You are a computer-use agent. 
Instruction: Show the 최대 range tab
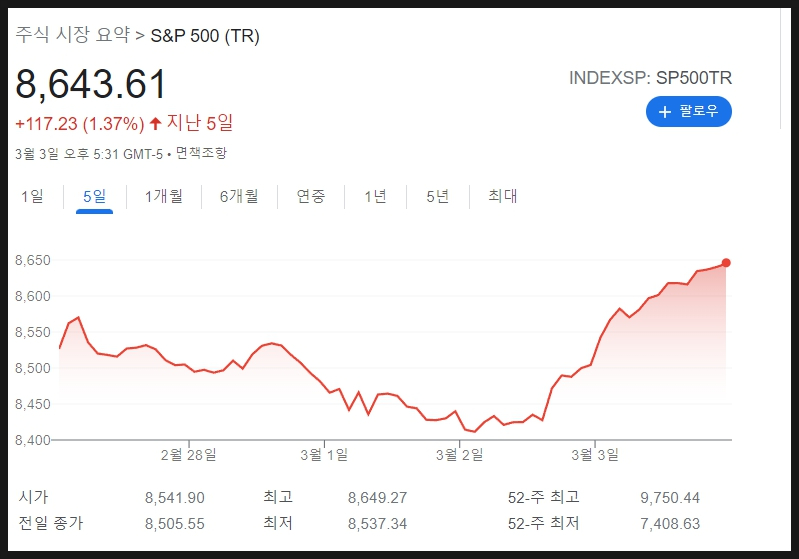[x=502, y=196]
